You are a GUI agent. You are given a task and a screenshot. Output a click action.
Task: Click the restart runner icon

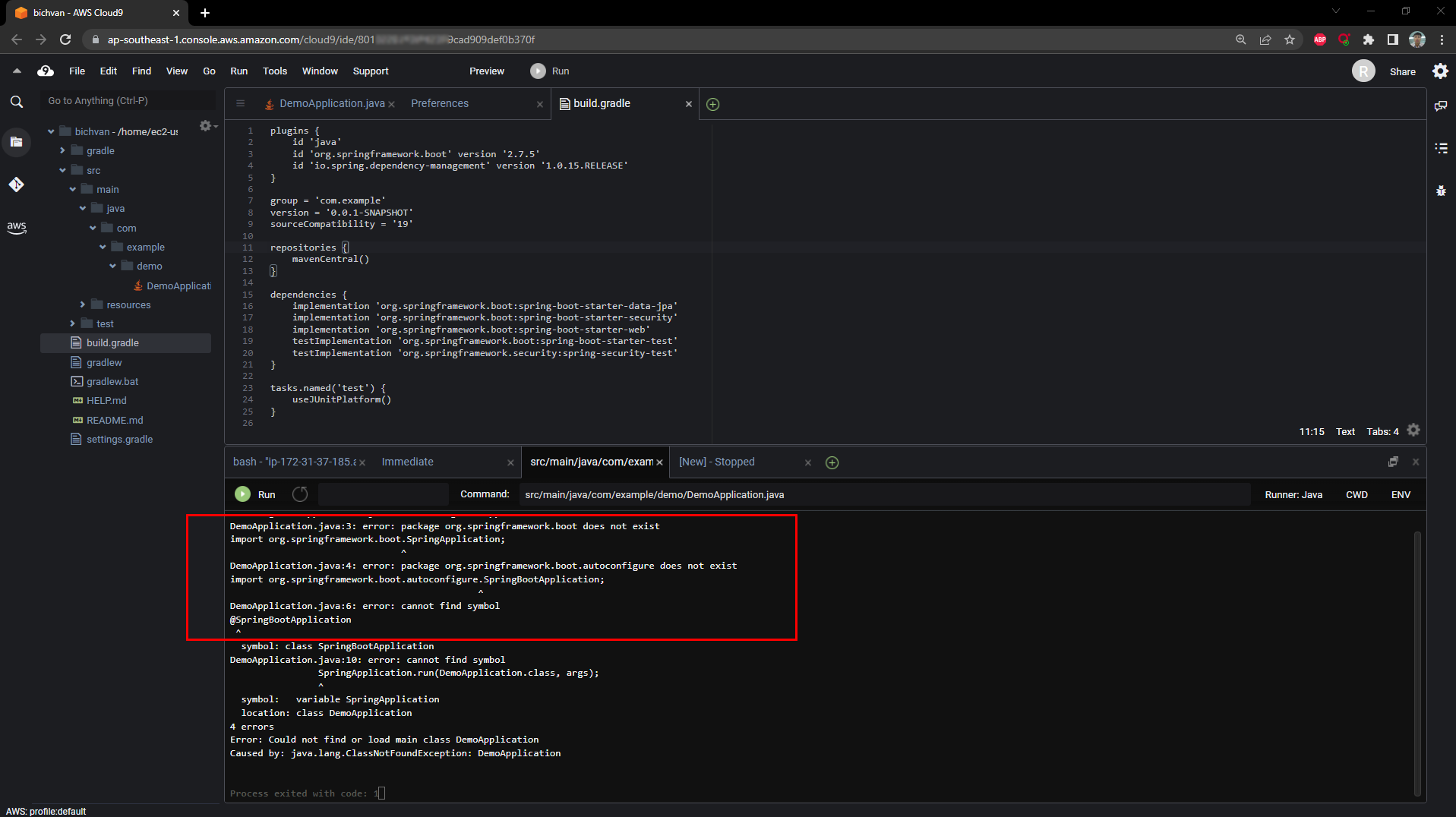tap(300, 494)
